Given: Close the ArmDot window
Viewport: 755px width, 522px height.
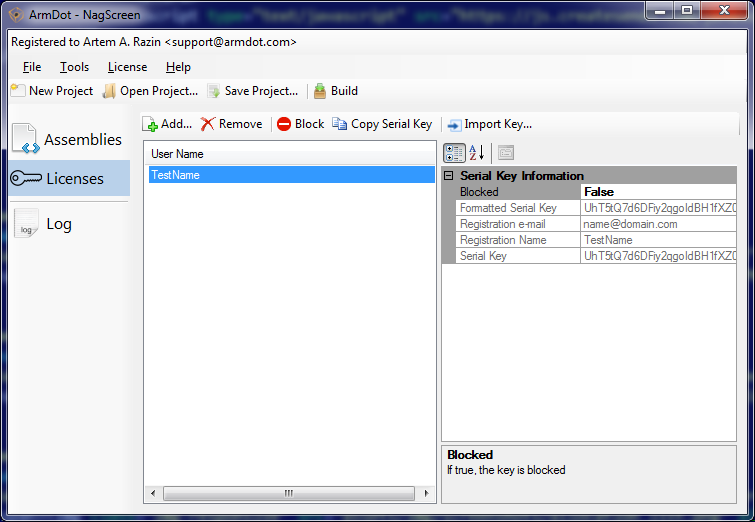Looking at the screenshot, I should 724,10.
